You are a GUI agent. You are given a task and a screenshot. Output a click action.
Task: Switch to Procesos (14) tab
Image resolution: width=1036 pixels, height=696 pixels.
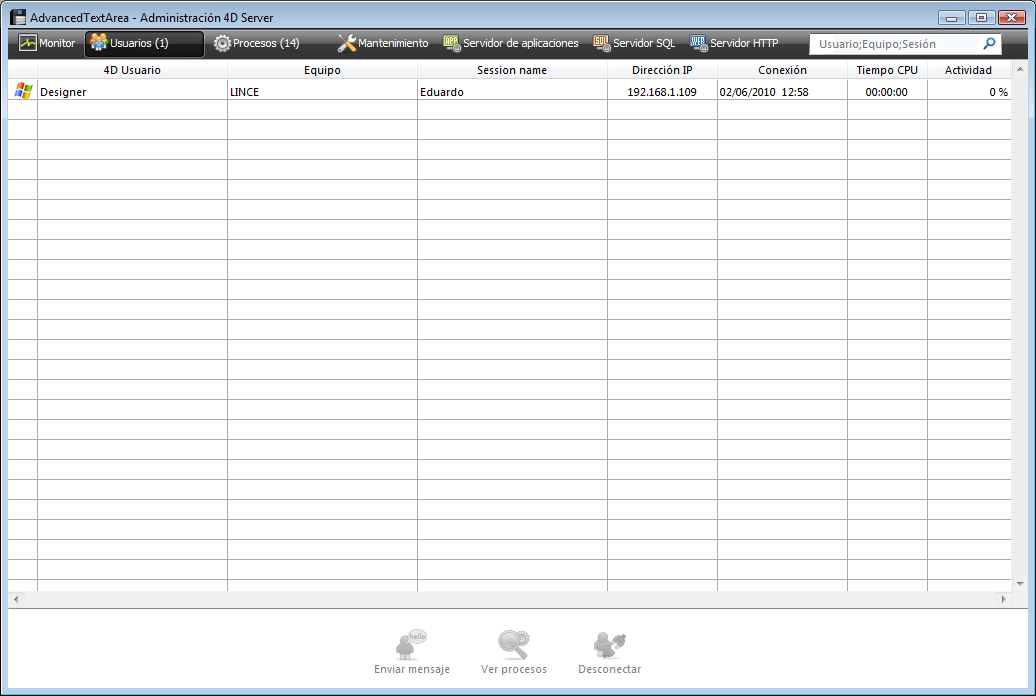click(x=257, y=44)
